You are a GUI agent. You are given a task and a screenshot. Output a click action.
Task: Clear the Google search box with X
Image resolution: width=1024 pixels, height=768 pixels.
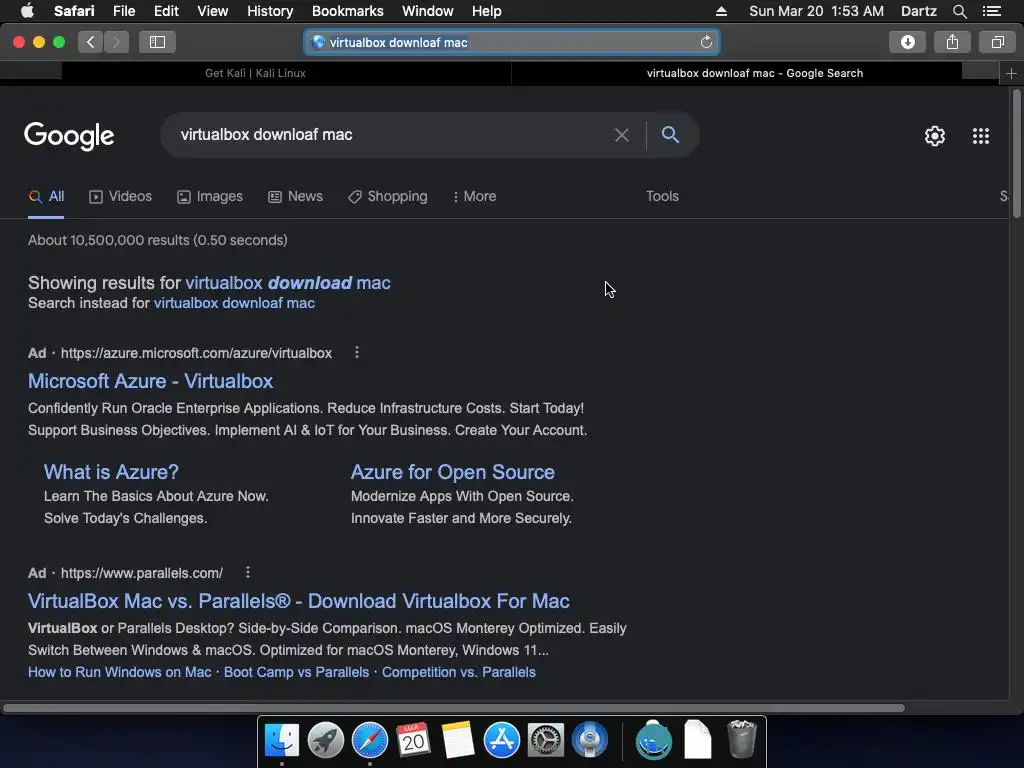621,135
